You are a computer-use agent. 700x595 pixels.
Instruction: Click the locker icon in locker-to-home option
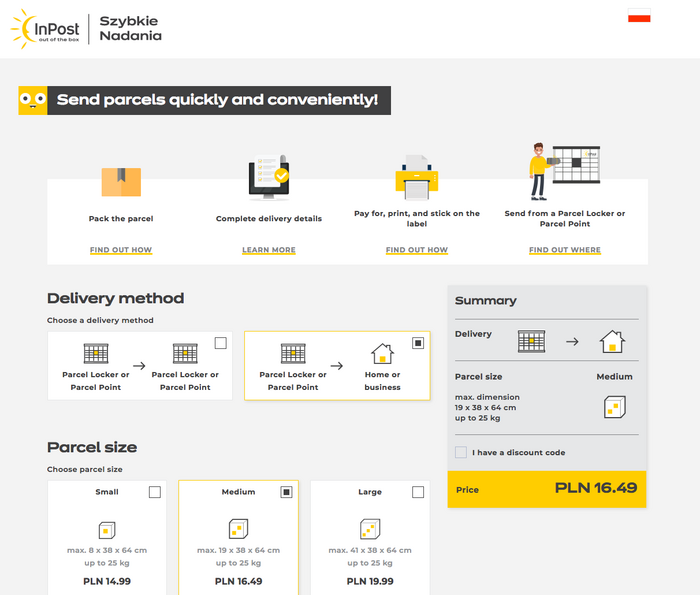coord(293,354)
